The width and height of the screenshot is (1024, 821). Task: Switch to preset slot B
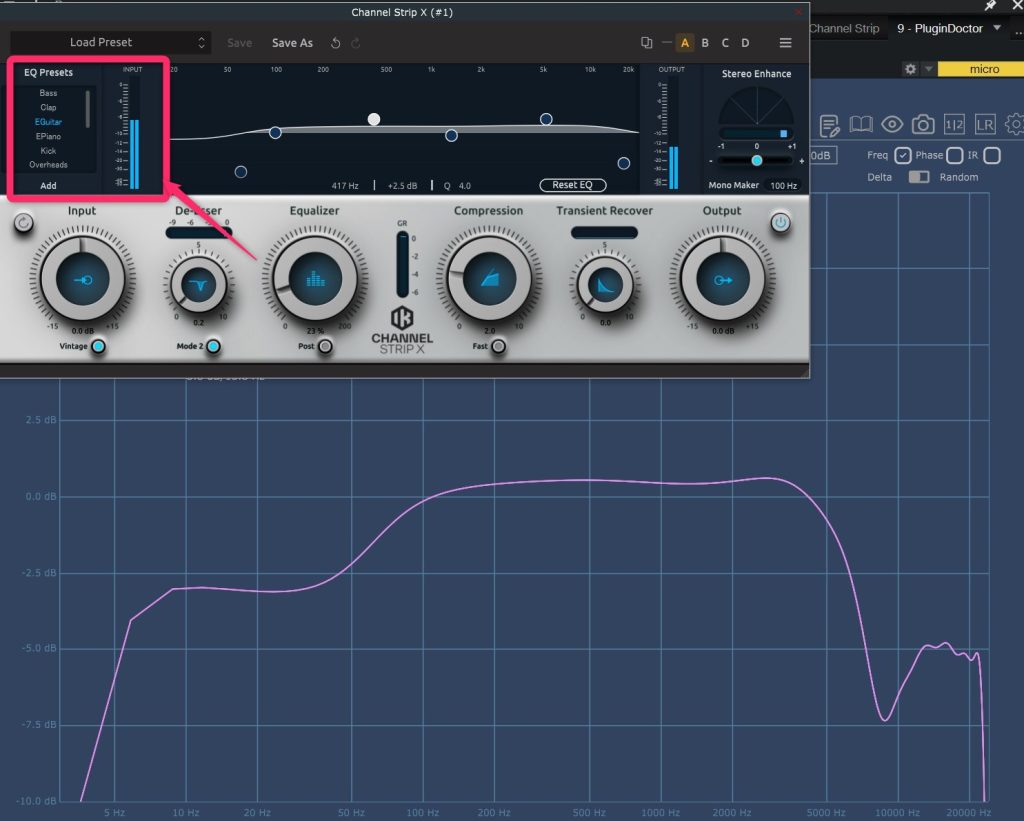(705, 43)
